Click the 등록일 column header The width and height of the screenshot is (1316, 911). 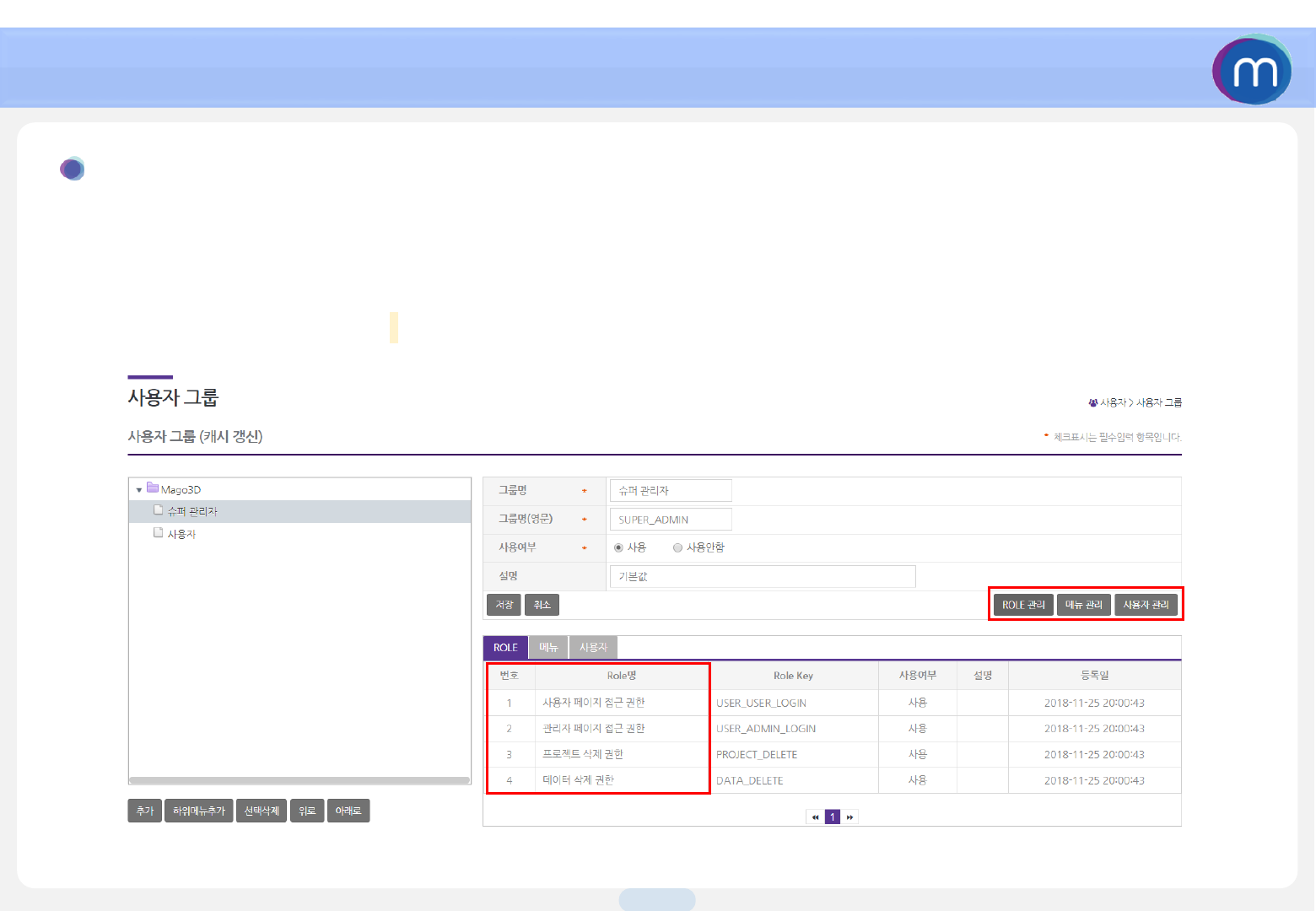pos(1094,676)
